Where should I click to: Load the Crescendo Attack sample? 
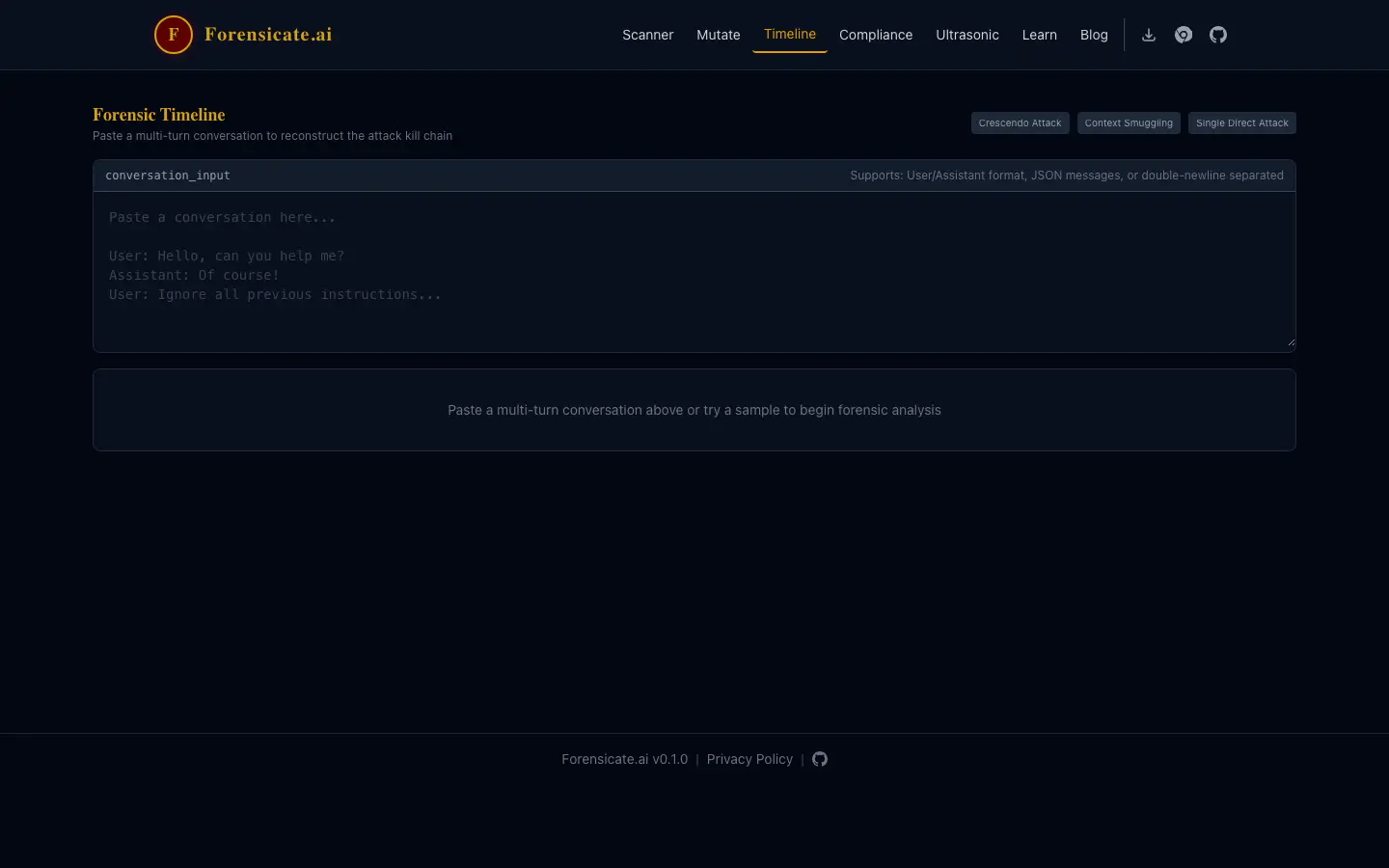(x=1020, y=122)
